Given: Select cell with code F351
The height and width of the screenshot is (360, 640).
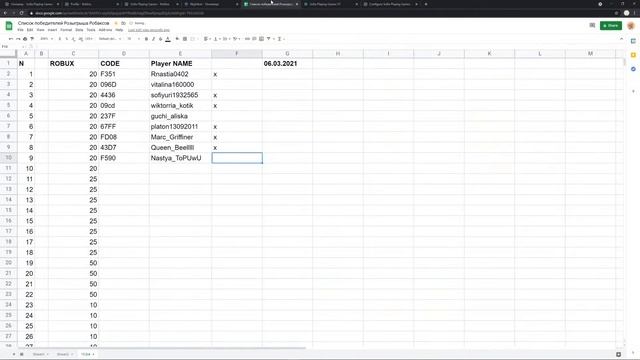Looking at the screenshot, I should click(124, 74).
